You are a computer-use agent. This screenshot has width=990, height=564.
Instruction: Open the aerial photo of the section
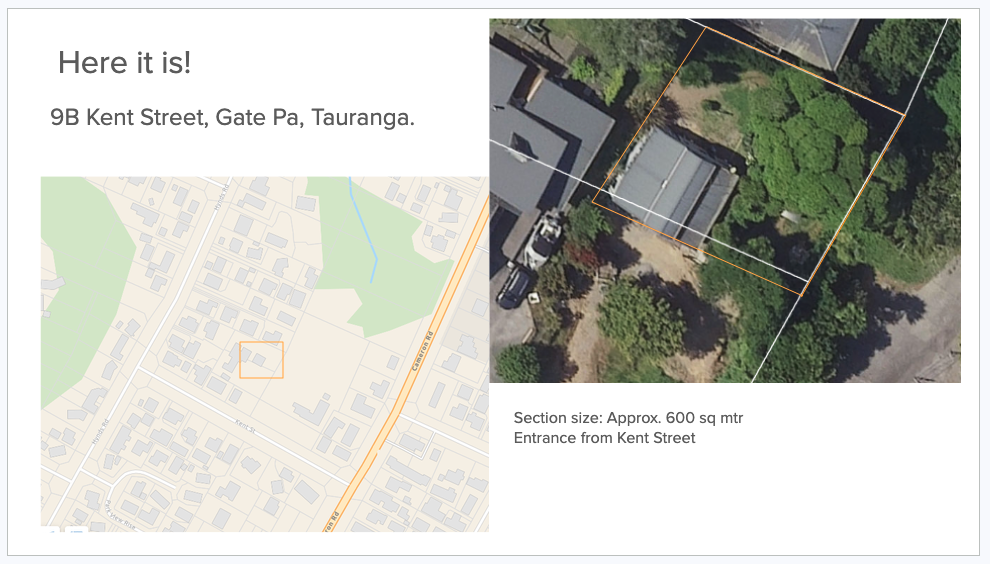click(x=725, y=200)
